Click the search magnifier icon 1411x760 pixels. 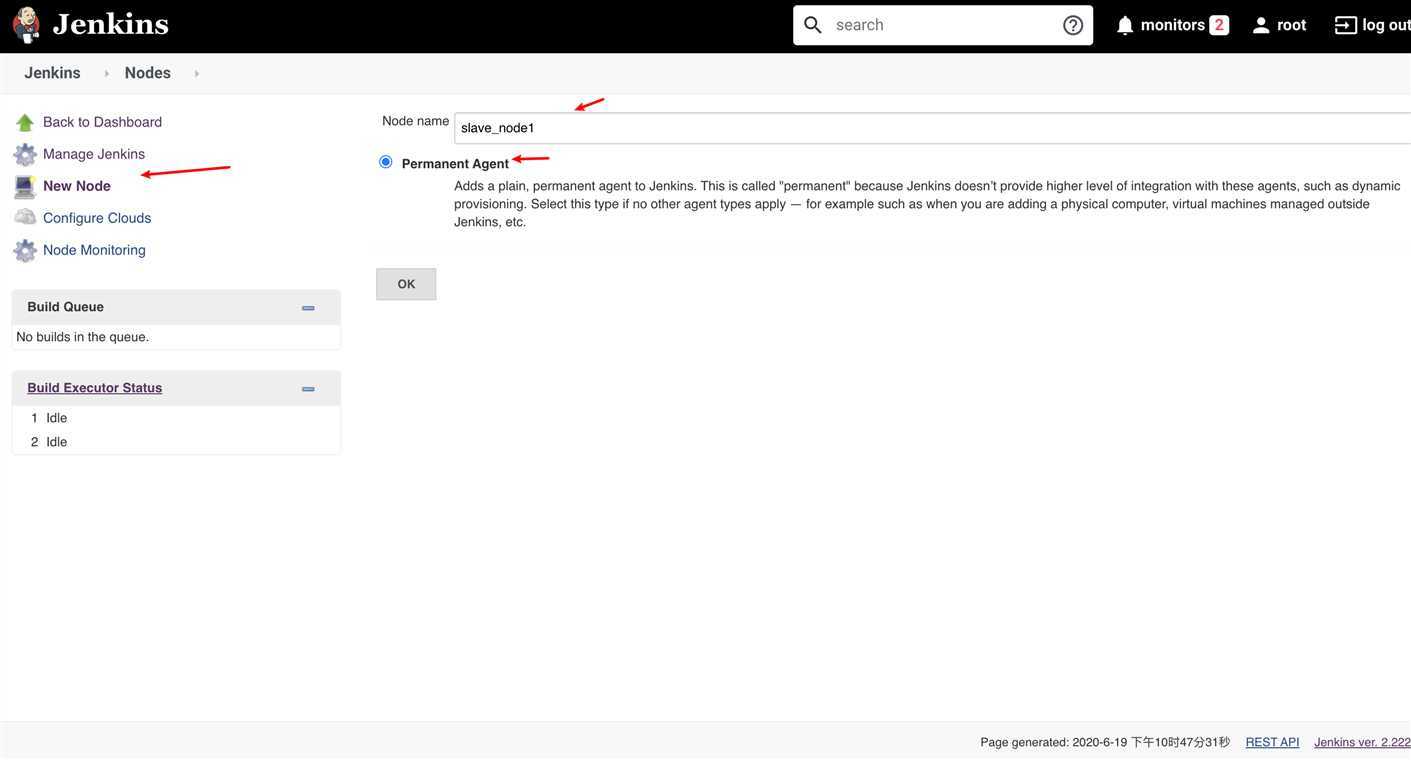(813, 25)
